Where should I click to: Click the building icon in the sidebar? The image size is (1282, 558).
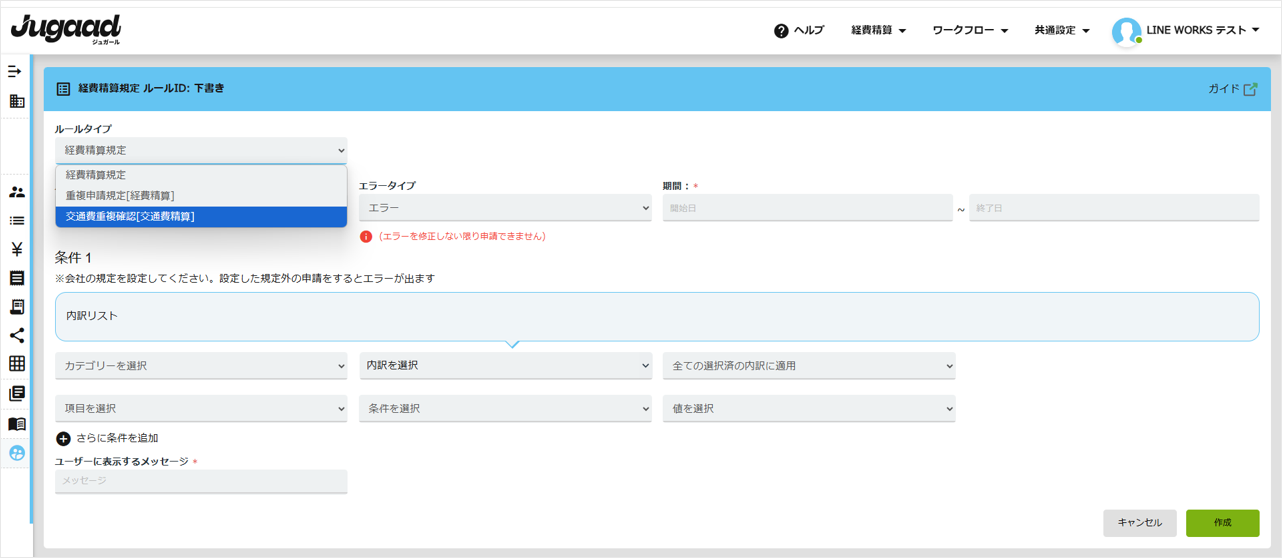click(17, 101)
